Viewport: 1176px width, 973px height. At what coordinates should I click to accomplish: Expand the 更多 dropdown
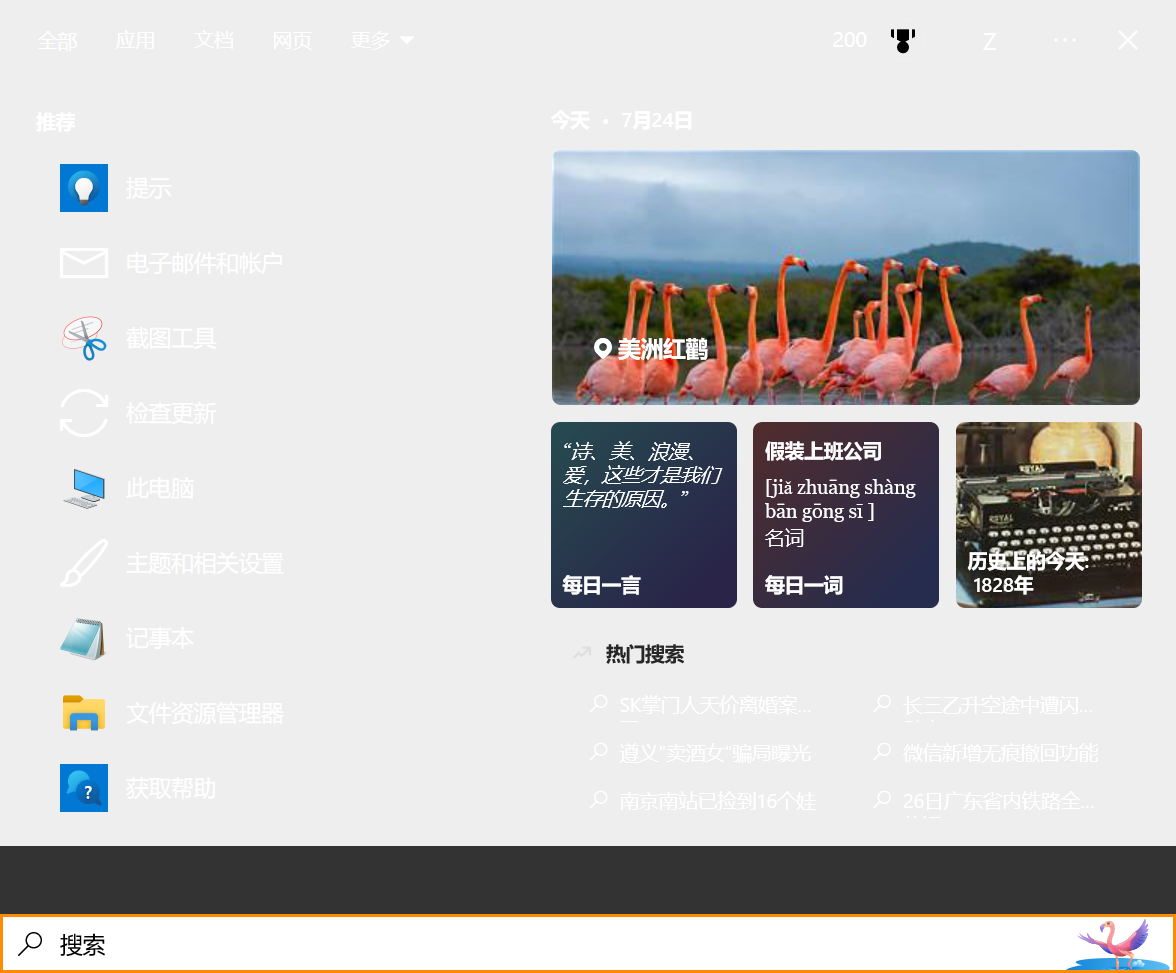[382, 41]
